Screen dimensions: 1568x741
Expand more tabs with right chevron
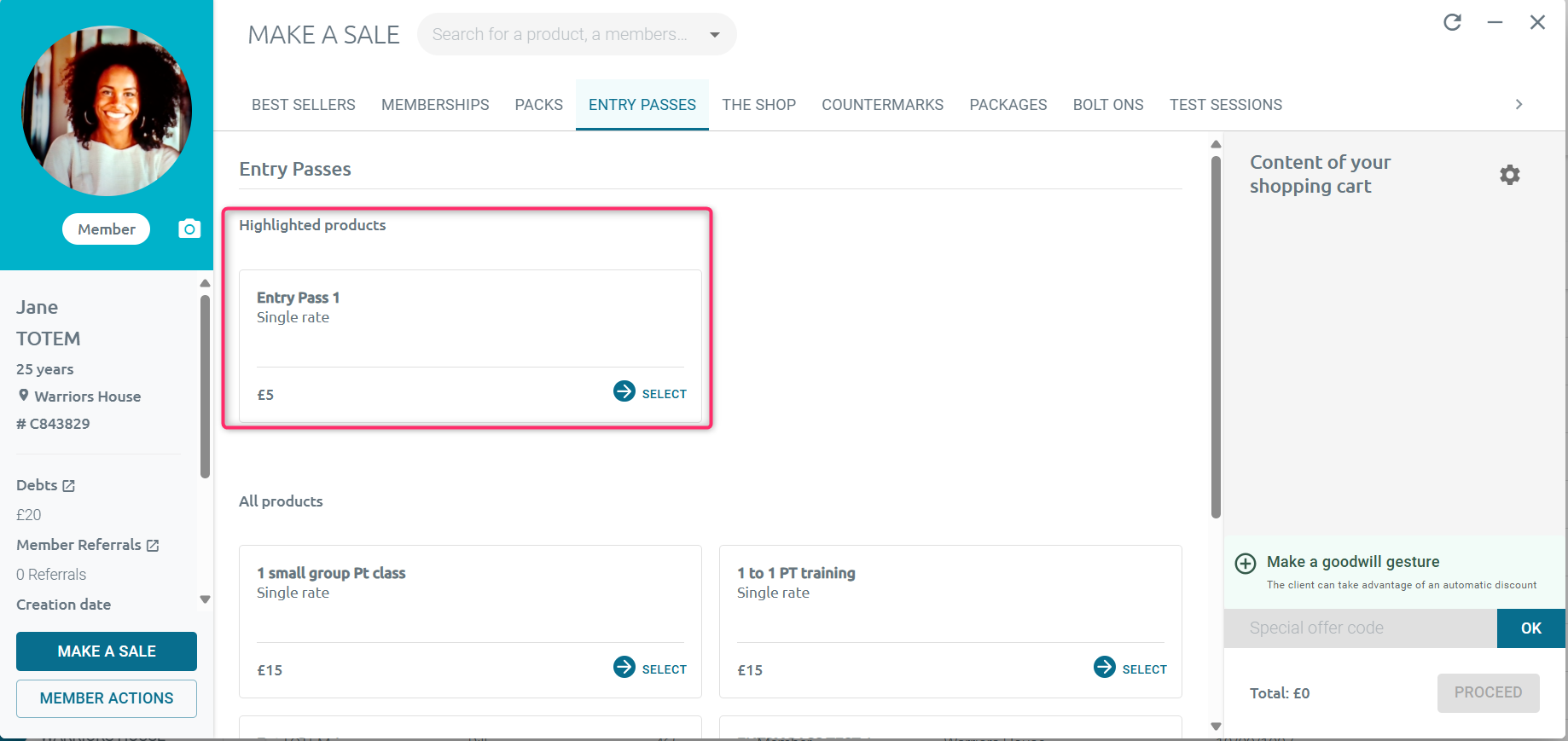(1519, 104)
